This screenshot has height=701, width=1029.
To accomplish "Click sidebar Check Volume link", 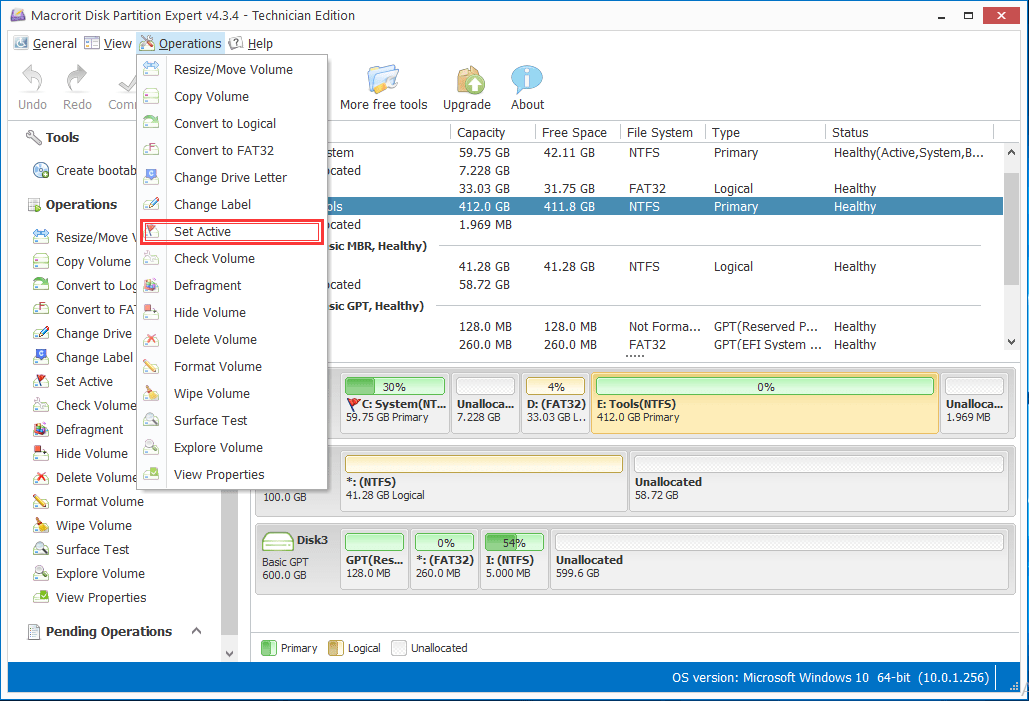I will click(96, 406).
